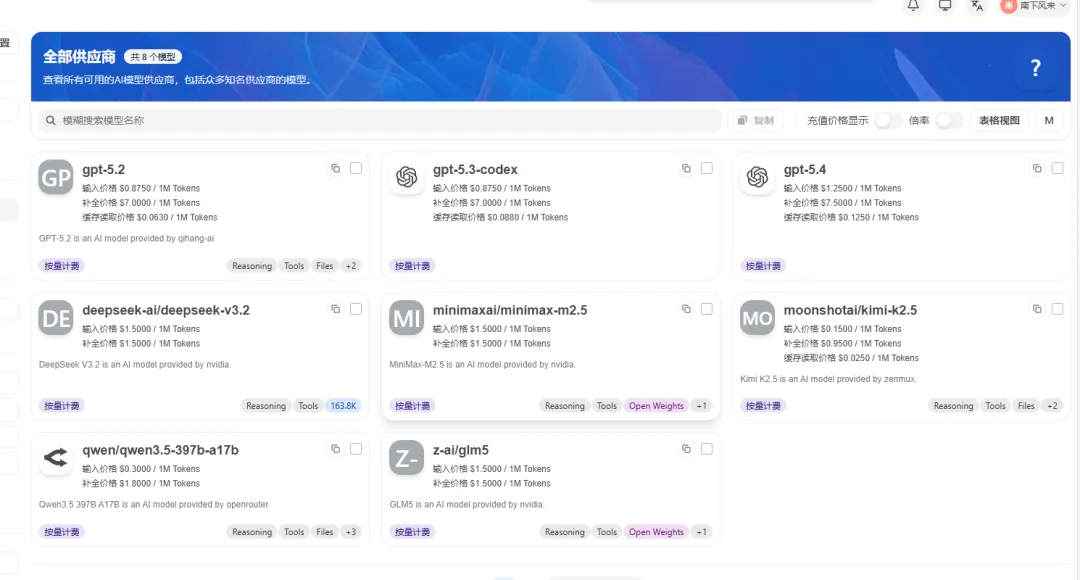Click Open Weights tag on glm5 card

point(656,532)
